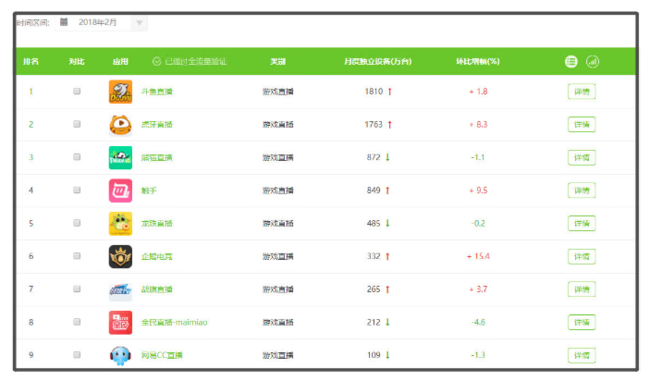Open the Huya orange mascot icon
The image size is (650, 381).
120,125
